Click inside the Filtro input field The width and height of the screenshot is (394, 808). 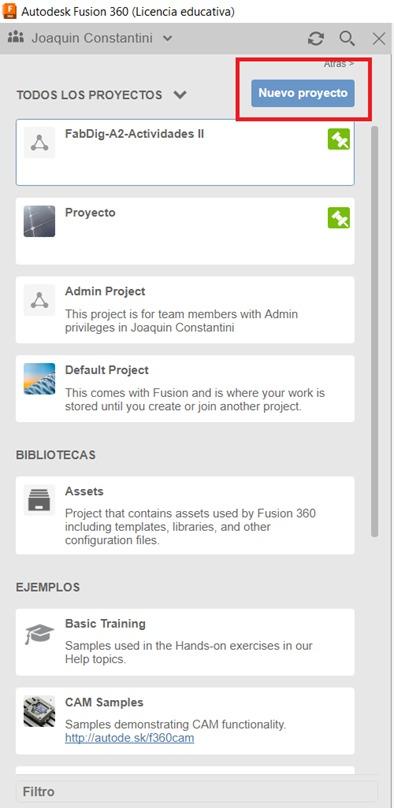point(197,792)
